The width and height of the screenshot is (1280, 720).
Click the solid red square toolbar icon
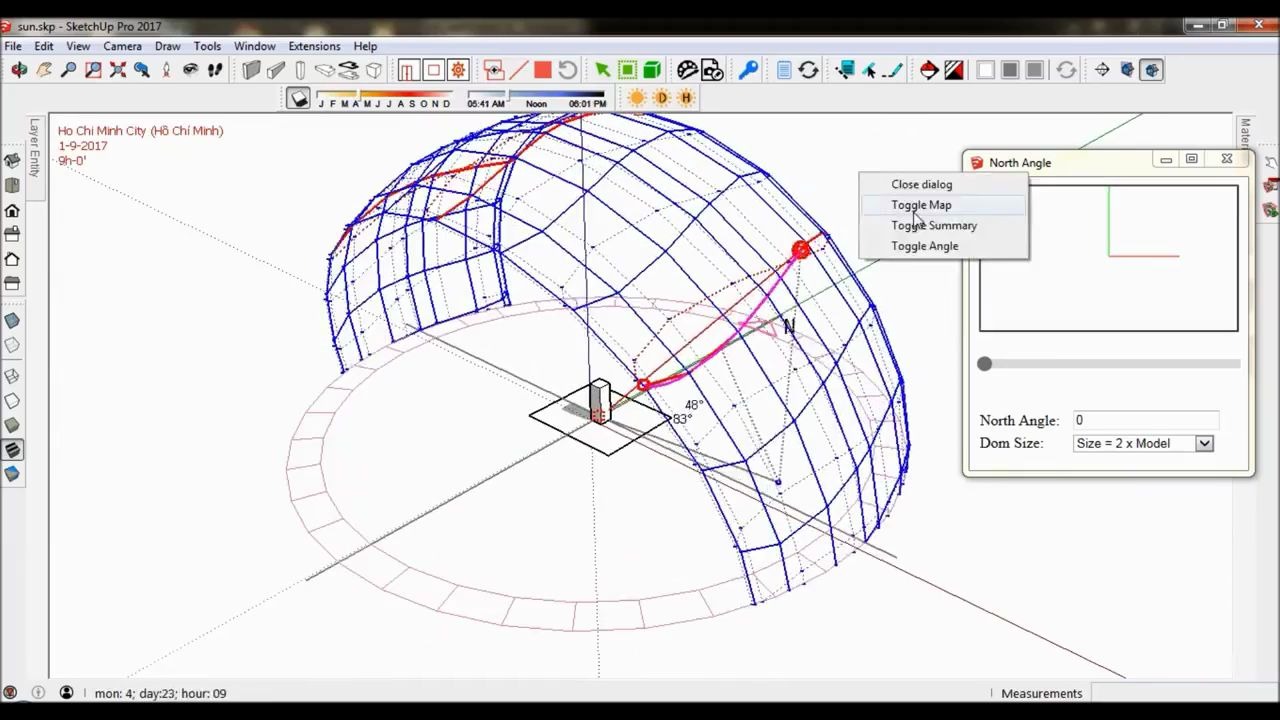click(543, 70)
